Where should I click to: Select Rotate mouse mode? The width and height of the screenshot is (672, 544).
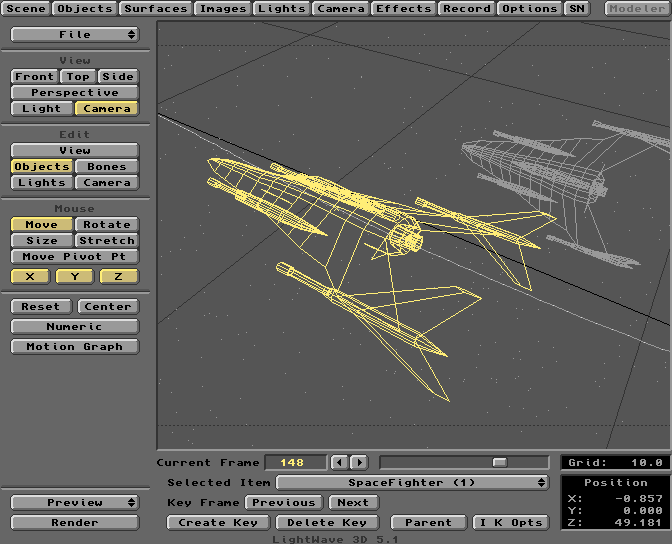click(107, 224)
